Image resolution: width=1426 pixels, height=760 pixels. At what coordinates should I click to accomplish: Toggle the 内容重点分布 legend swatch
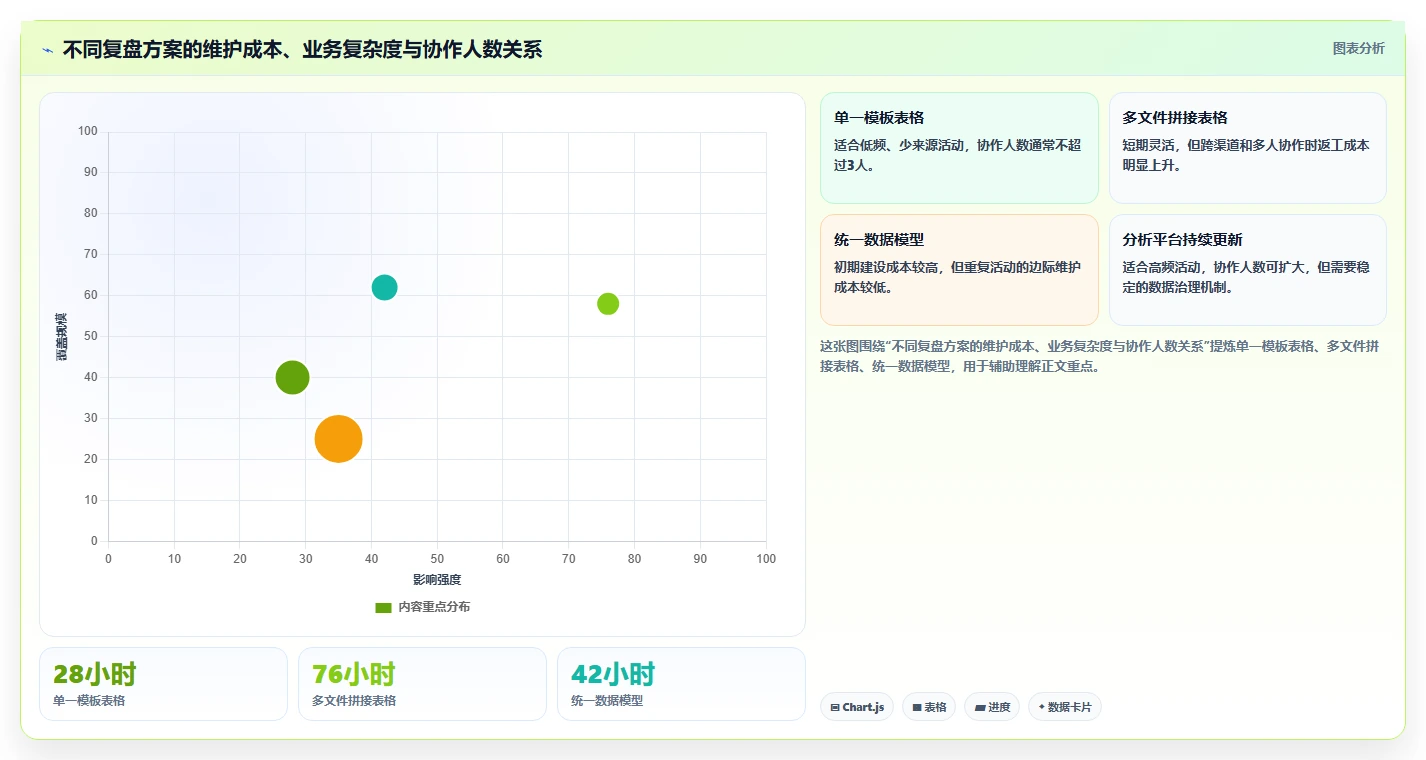coord(383,607)
